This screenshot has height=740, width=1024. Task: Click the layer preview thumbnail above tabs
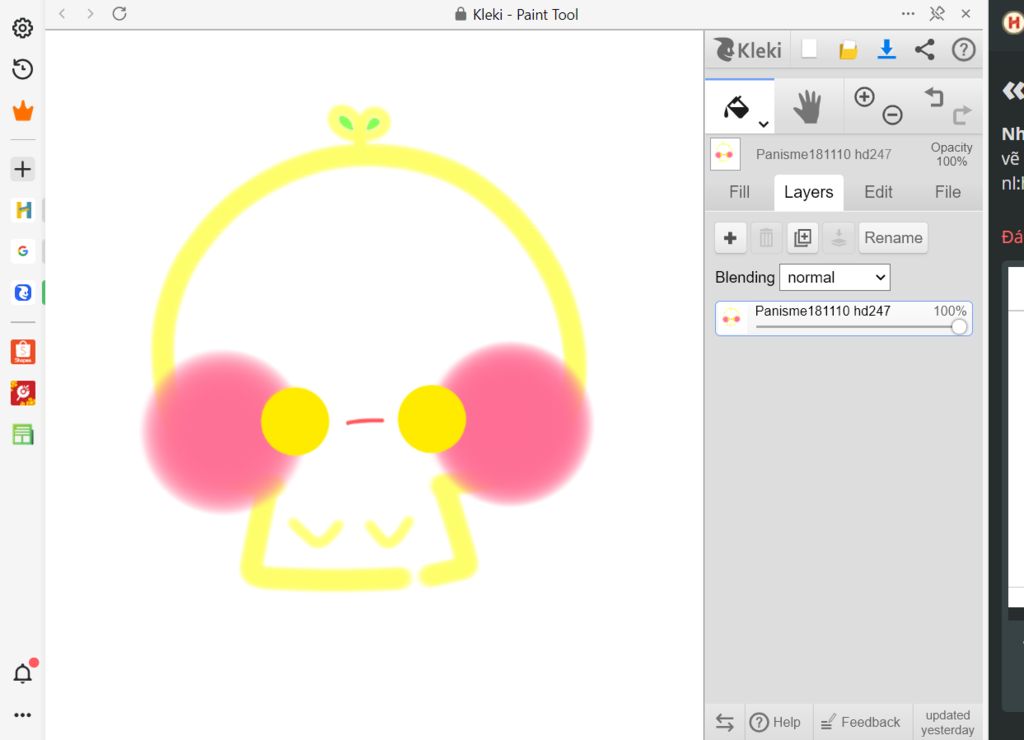725,154
